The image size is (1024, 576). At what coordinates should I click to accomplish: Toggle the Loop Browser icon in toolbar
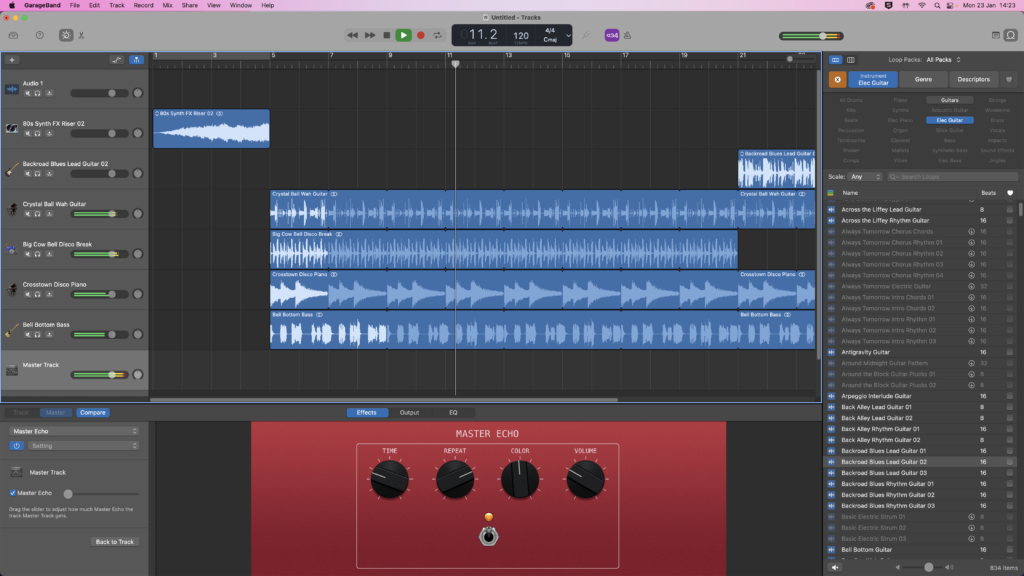tap(1011, 35)
